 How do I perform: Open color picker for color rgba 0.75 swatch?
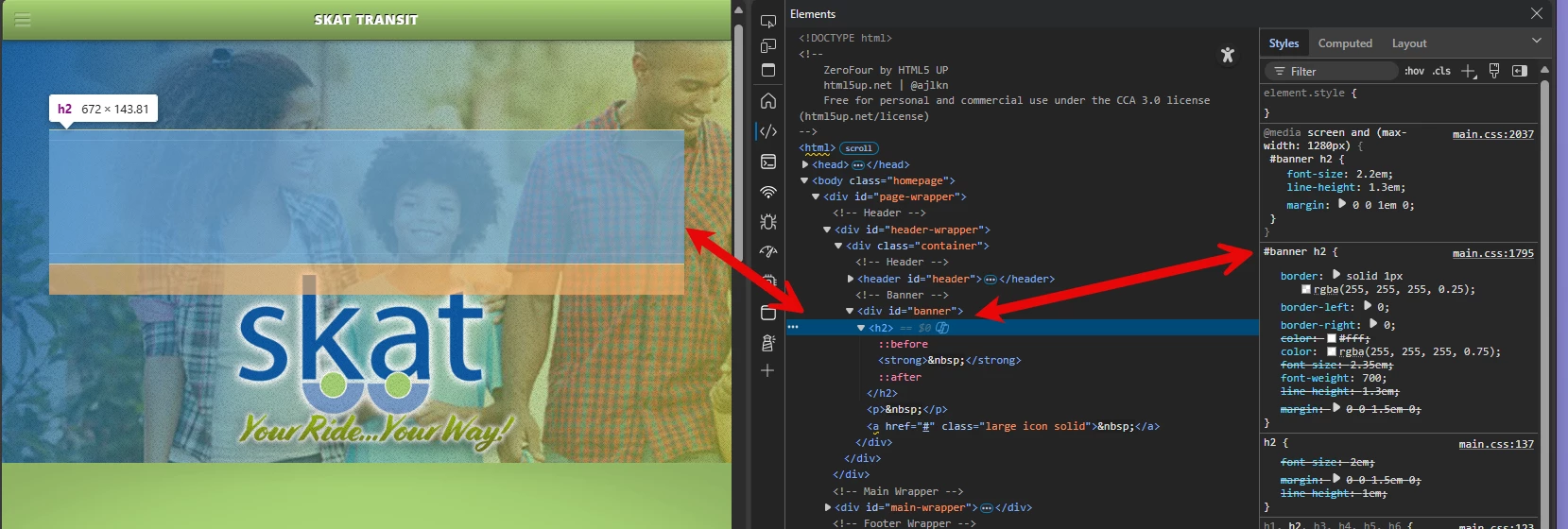coord(1332,351)
